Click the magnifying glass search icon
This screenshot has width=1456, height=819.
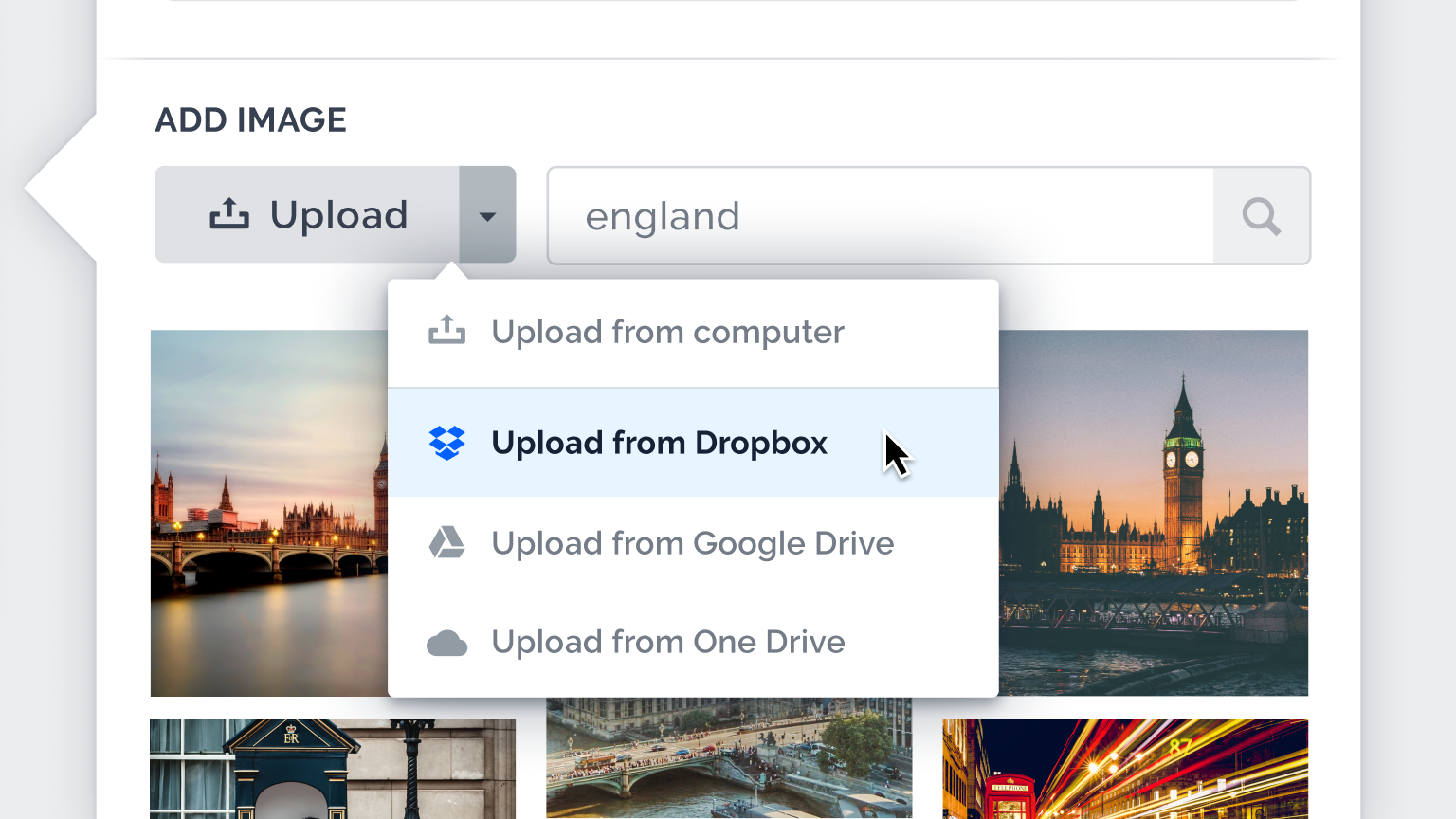(x=1261, y=216)
